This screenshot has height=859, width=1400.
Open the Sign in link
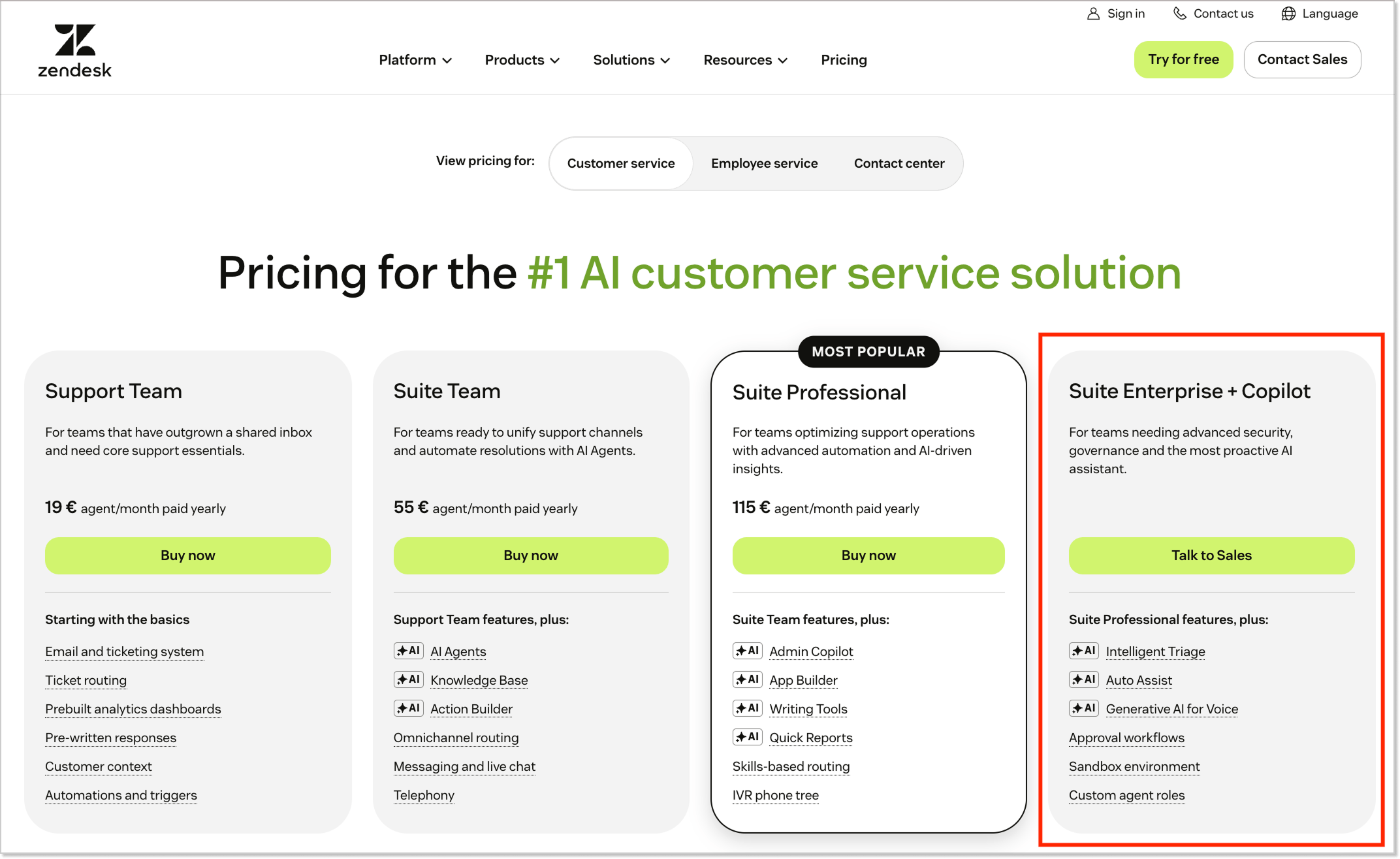(x=1116, y=14)
